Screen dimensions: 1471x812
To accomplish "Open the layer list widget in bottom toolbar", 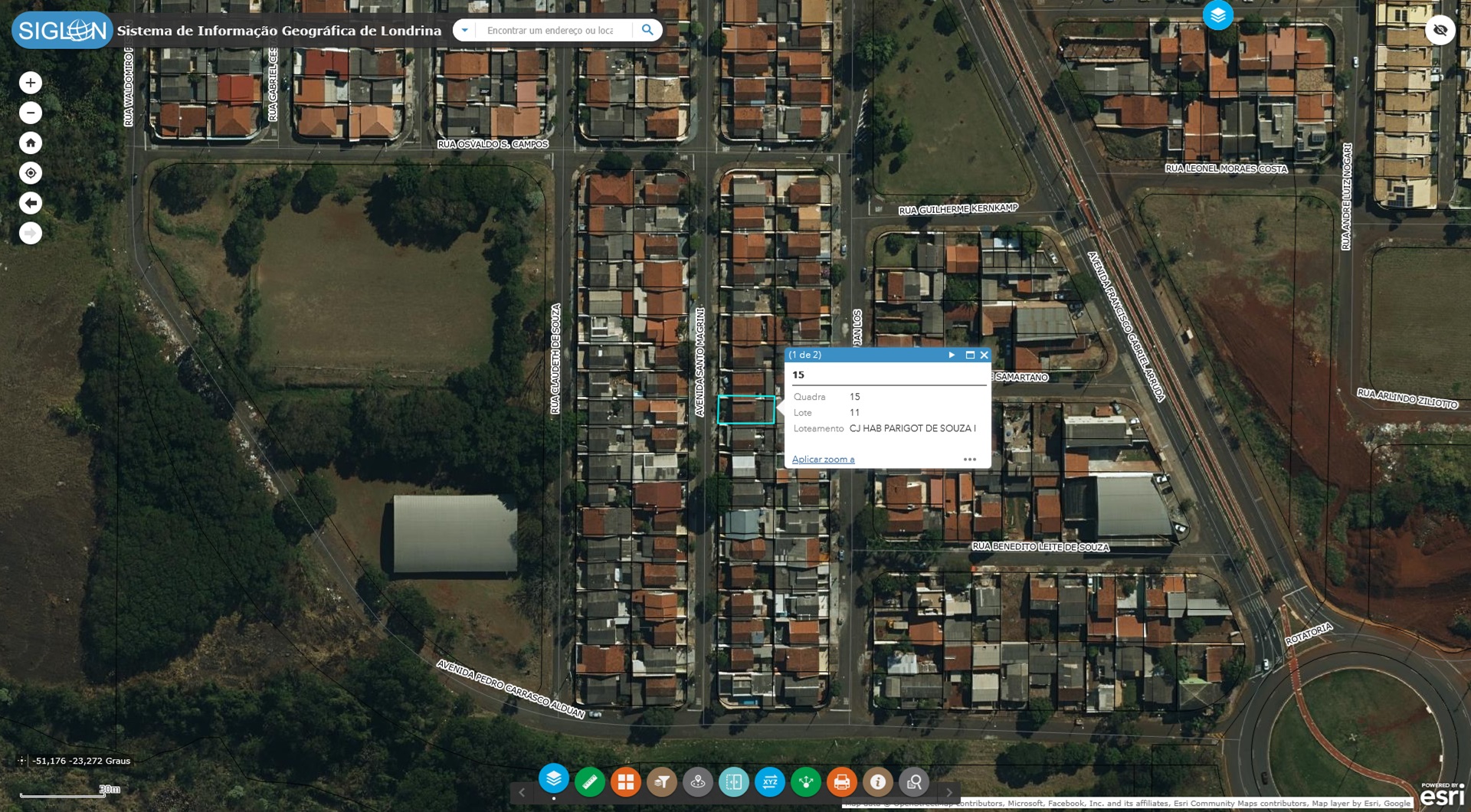I will 554,779.
